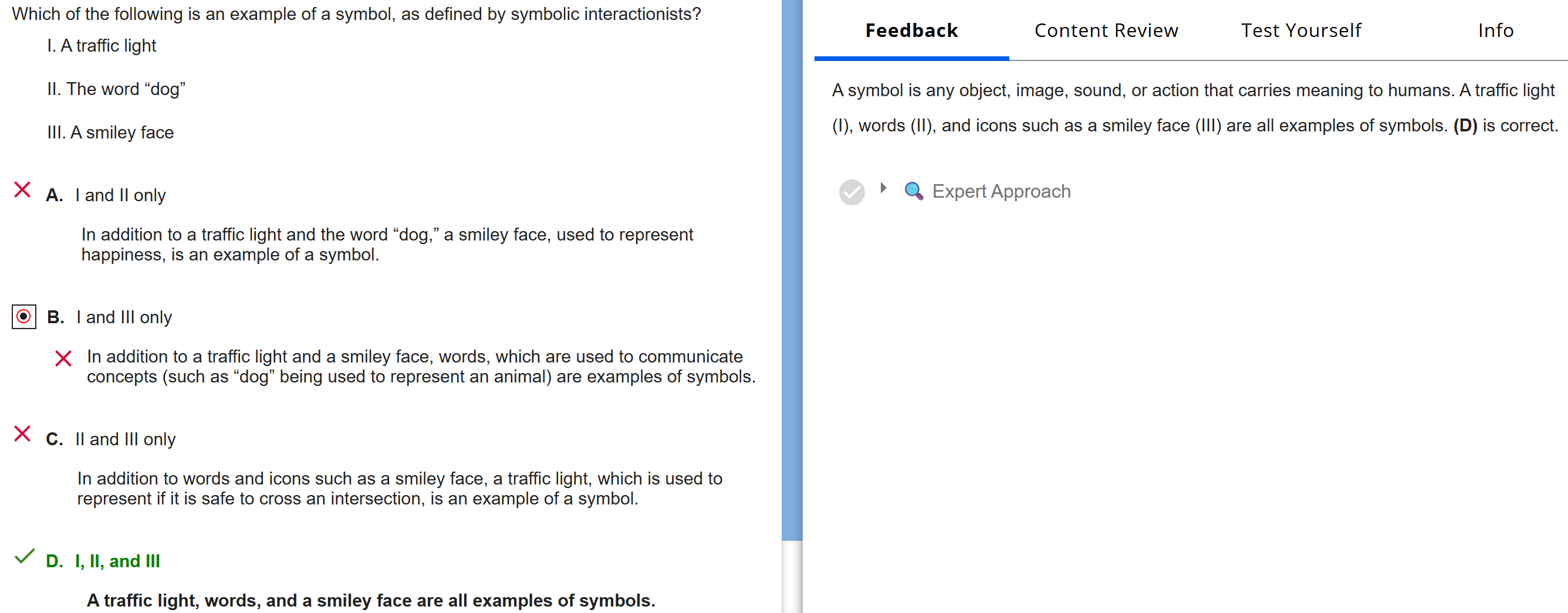Choose answer option C 'II and III only'

click(x=125, y=439)
